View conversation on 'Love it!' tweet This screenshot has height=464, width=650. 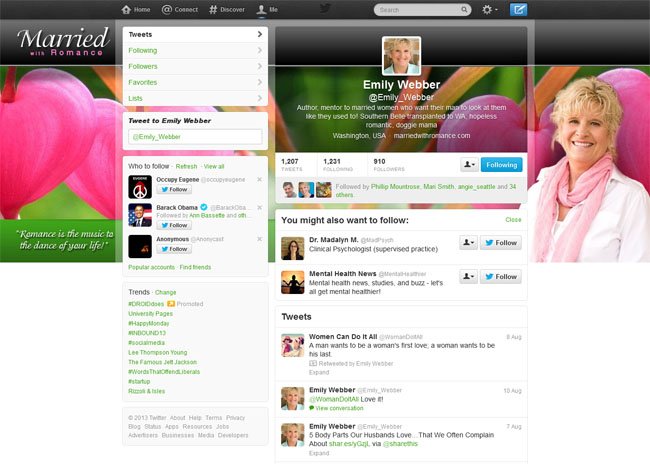tap(340, 408)
